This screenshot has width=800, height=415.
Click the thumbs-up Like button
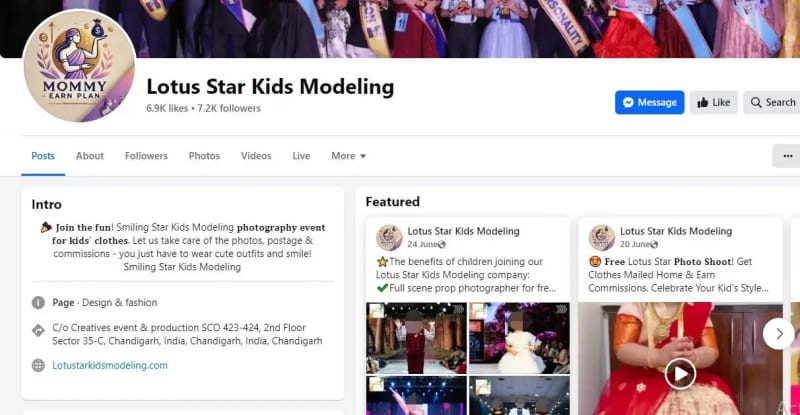714,103
